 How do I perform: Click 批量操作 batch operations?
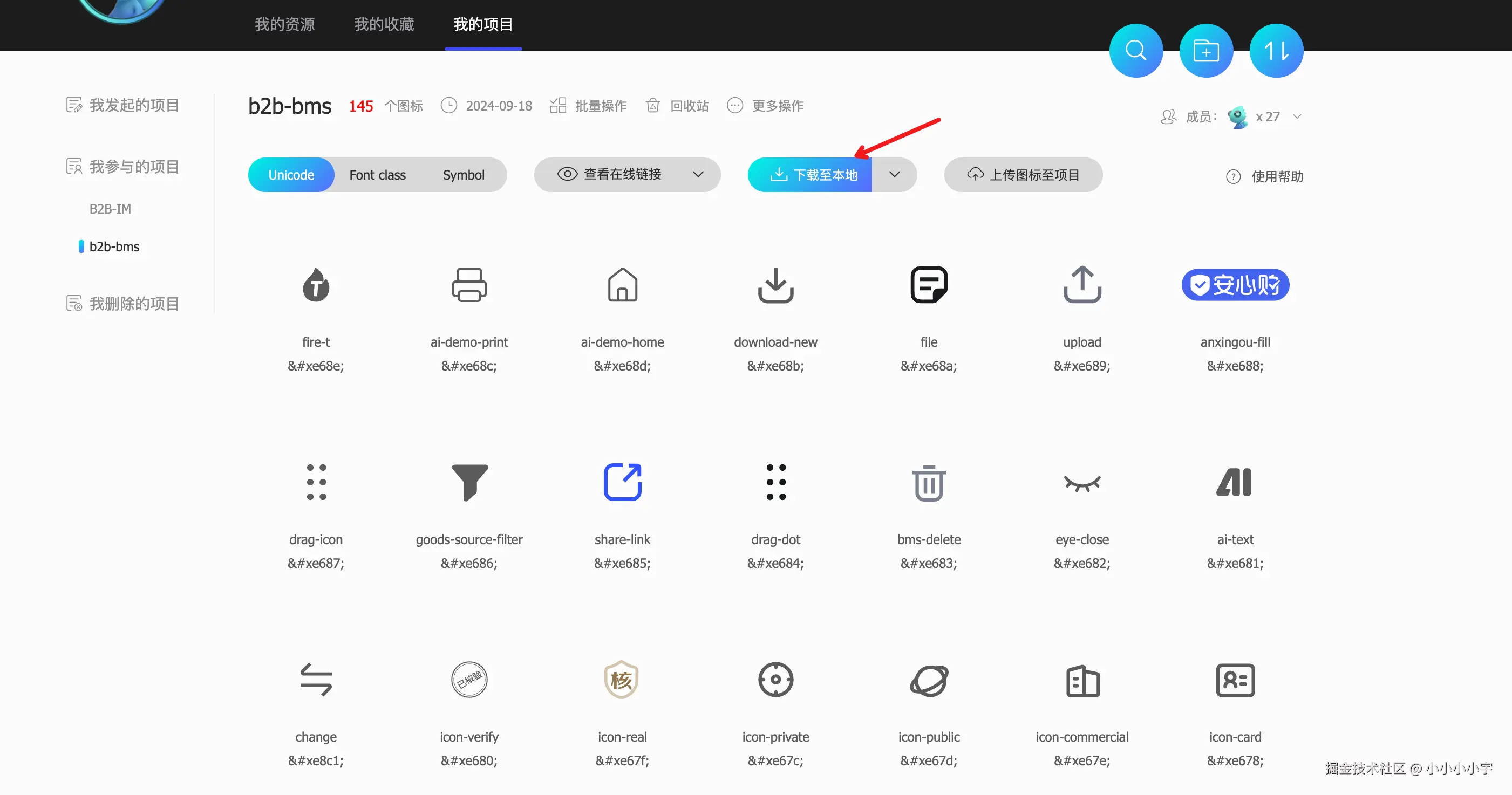(588, 106)
